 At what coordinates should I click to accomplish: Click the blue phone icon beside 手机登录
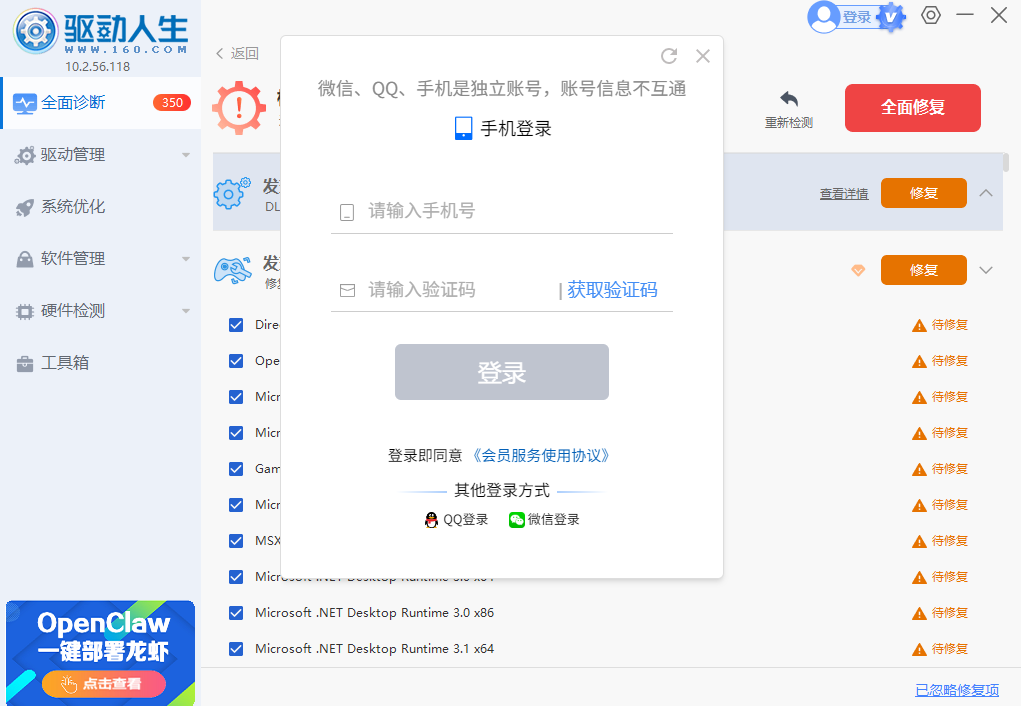tap(463, 128)
